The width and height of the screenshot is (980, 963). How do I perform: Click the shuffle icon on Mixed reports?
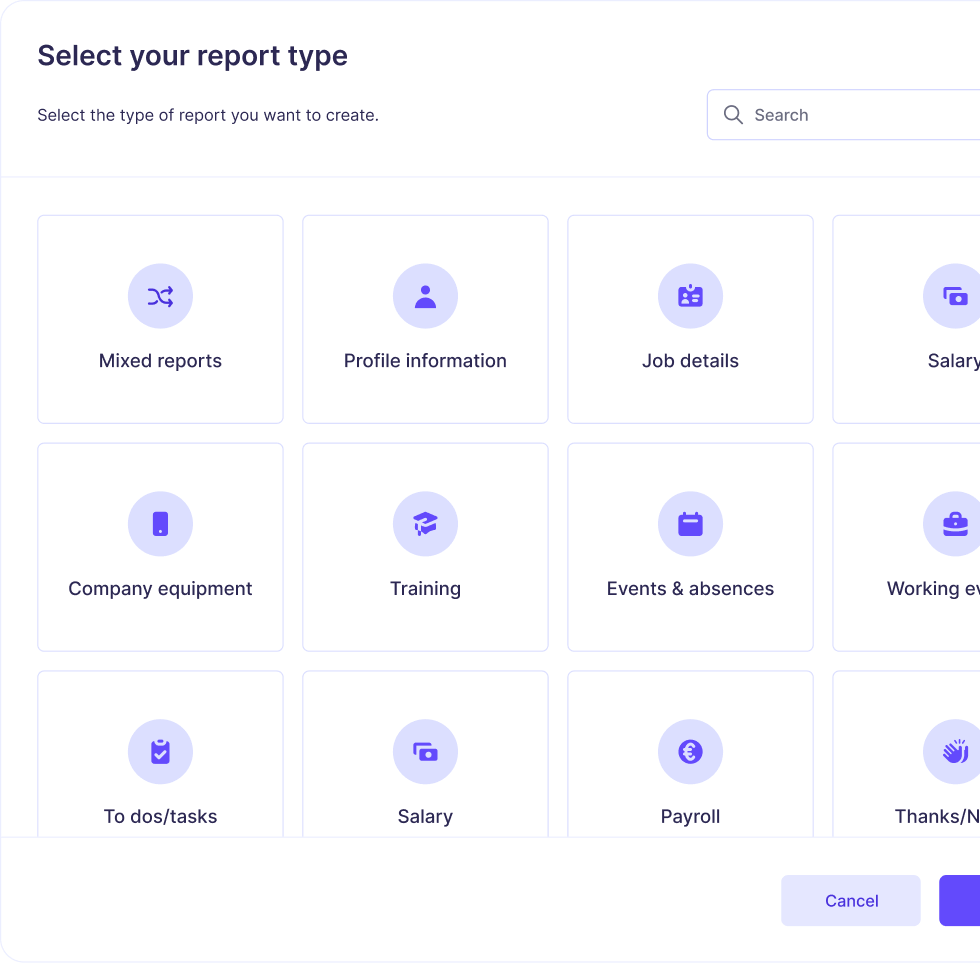[x=160, y=296]
